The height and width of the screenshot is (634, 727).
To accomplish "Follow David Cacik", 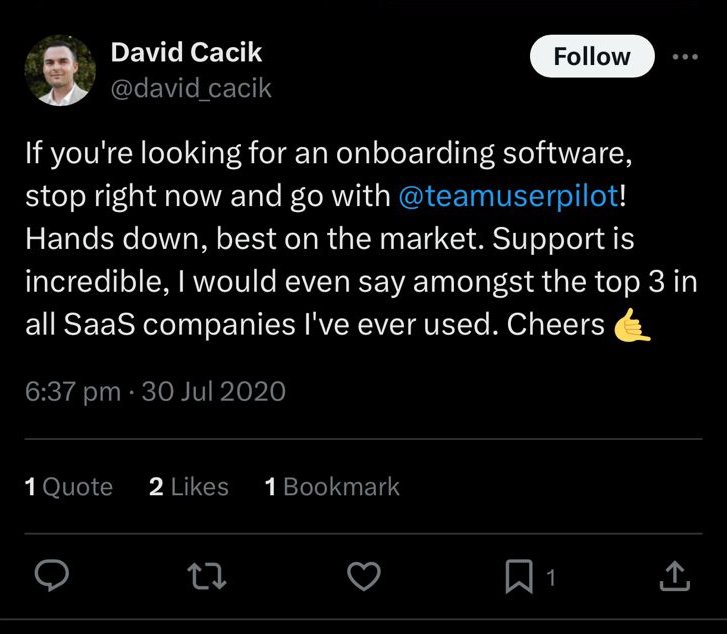I will tap(590, 57).
